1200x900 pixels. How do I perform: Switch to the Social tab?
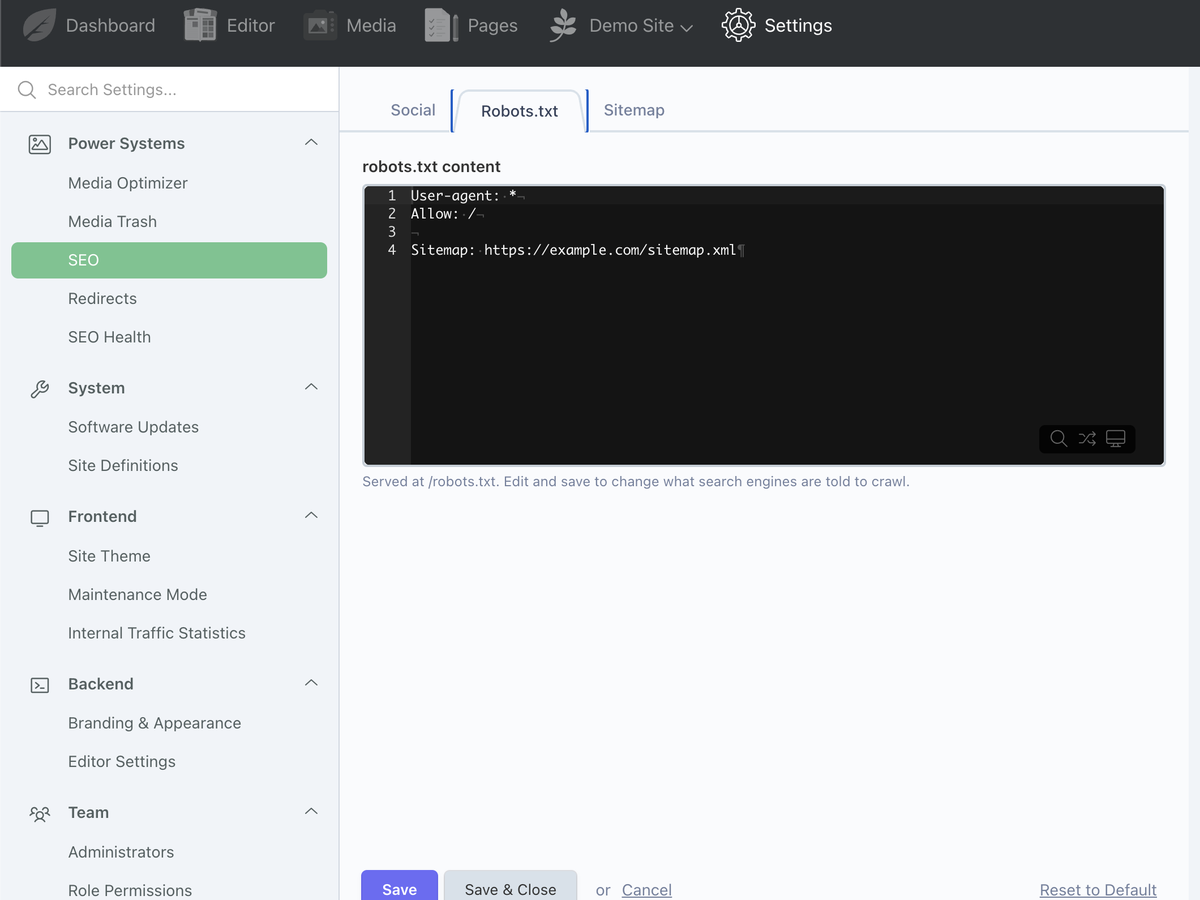click(x=413, y=110)
